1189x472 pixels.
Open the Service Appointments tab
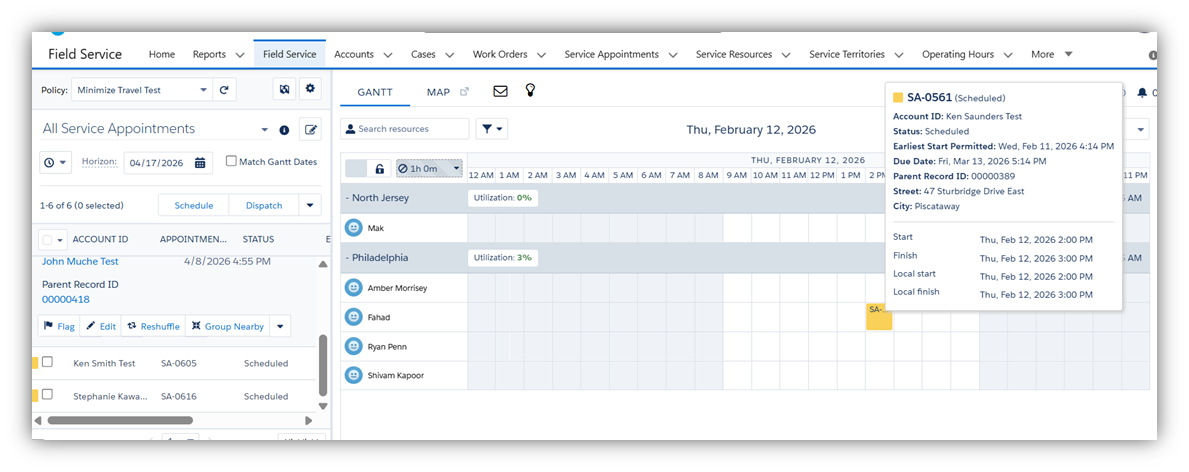[x=611, y=55]
